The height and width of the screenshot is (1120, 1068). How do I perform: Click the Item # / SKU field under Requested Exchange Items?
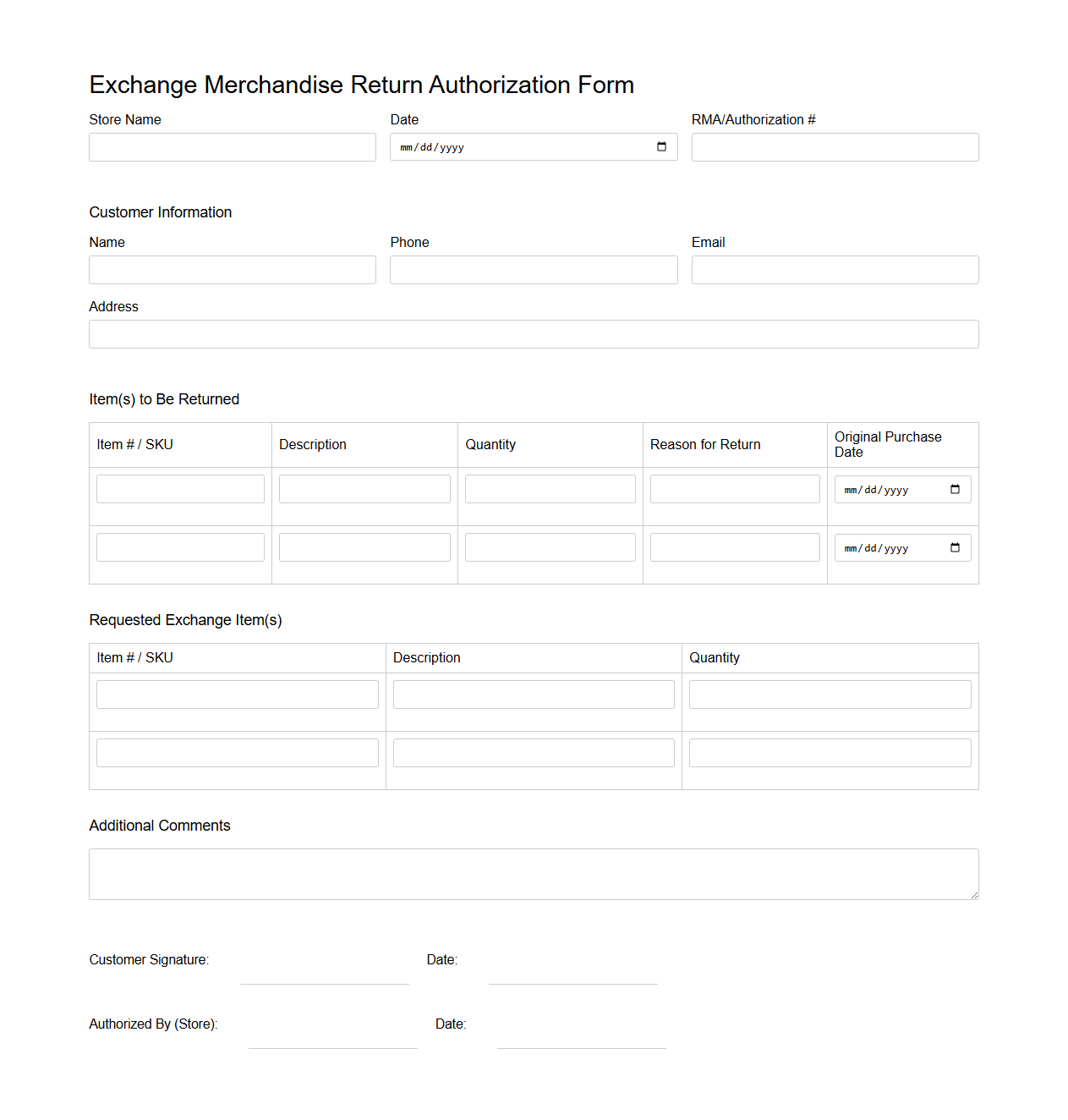click(x=237, y=694)
